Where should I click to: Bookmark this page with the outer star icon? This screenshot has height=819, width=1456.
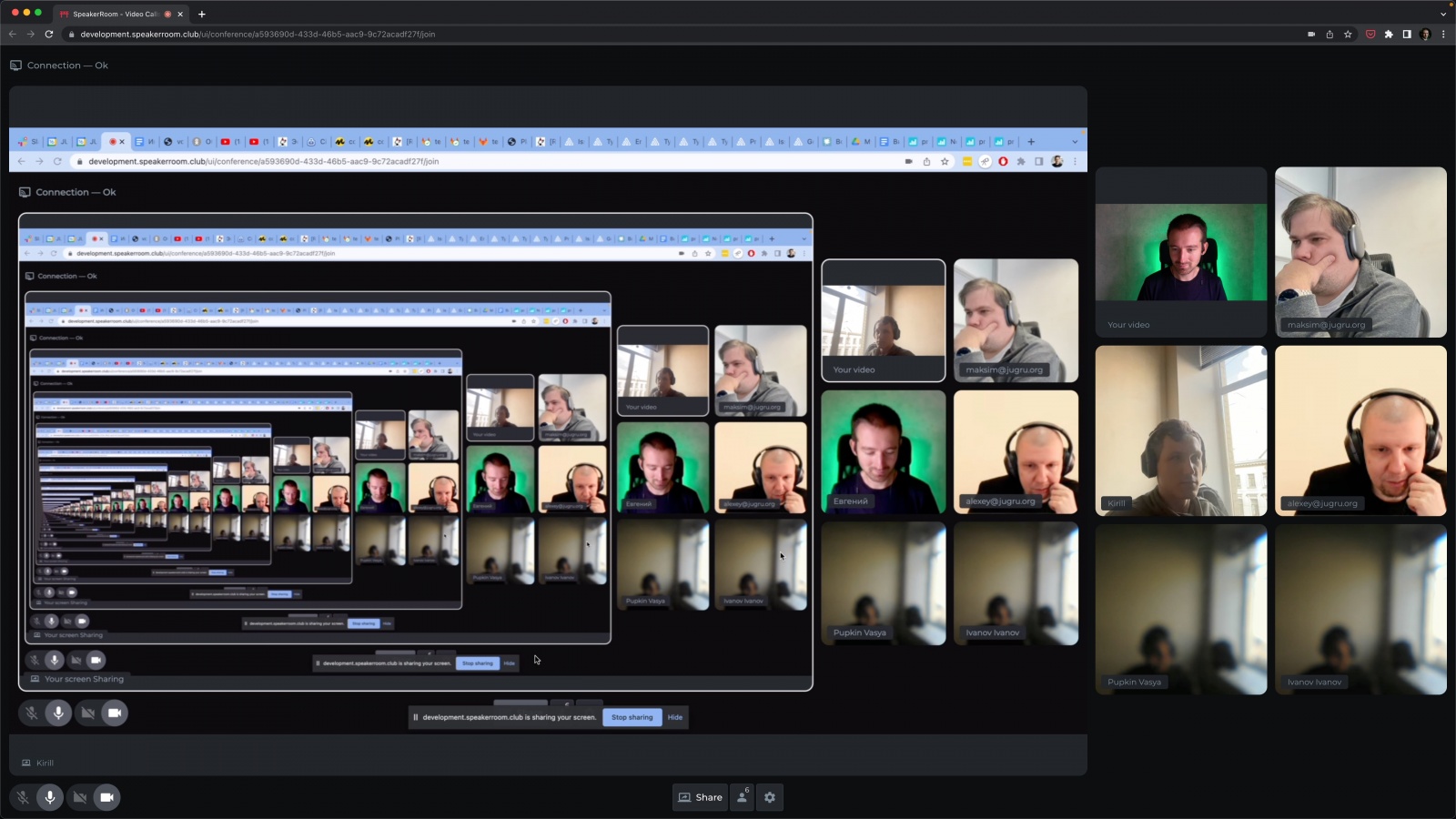pos(1348,35)
